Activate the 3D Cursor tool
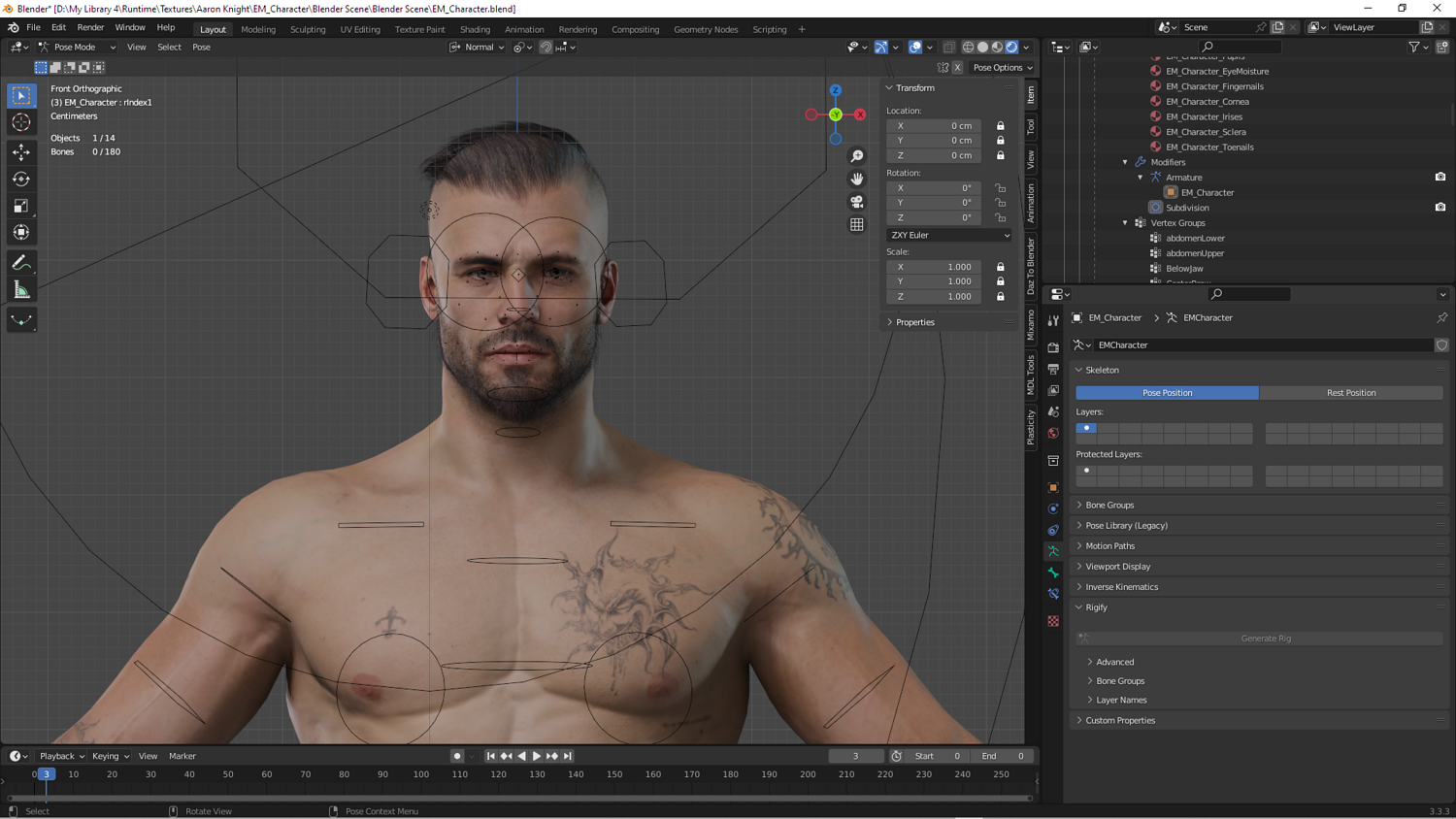Screen dimensions: 1456x819 [x=21, y=123]
